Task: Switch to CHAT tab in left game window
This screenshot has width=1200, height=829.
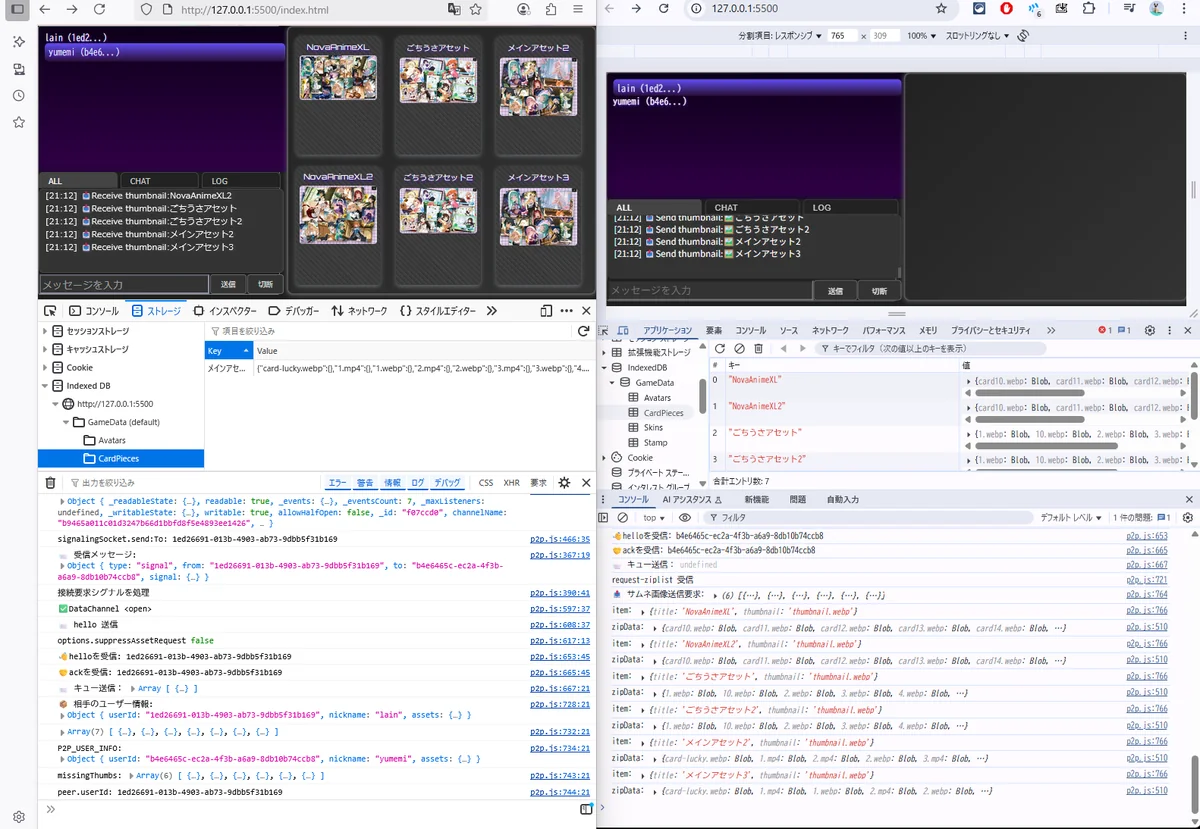Action: 140,181
